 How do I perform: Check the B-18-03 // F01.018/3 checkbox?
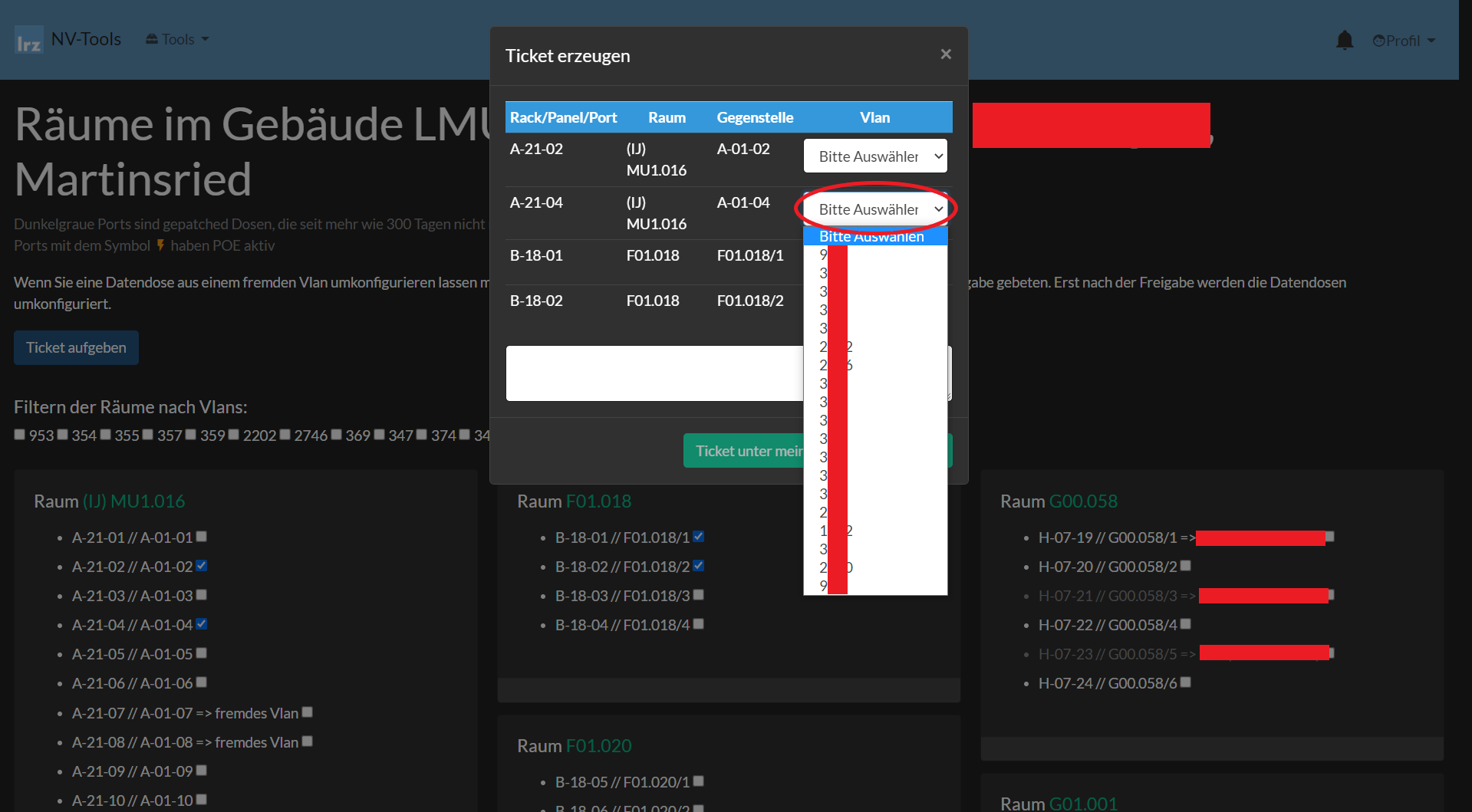(699, 595)
